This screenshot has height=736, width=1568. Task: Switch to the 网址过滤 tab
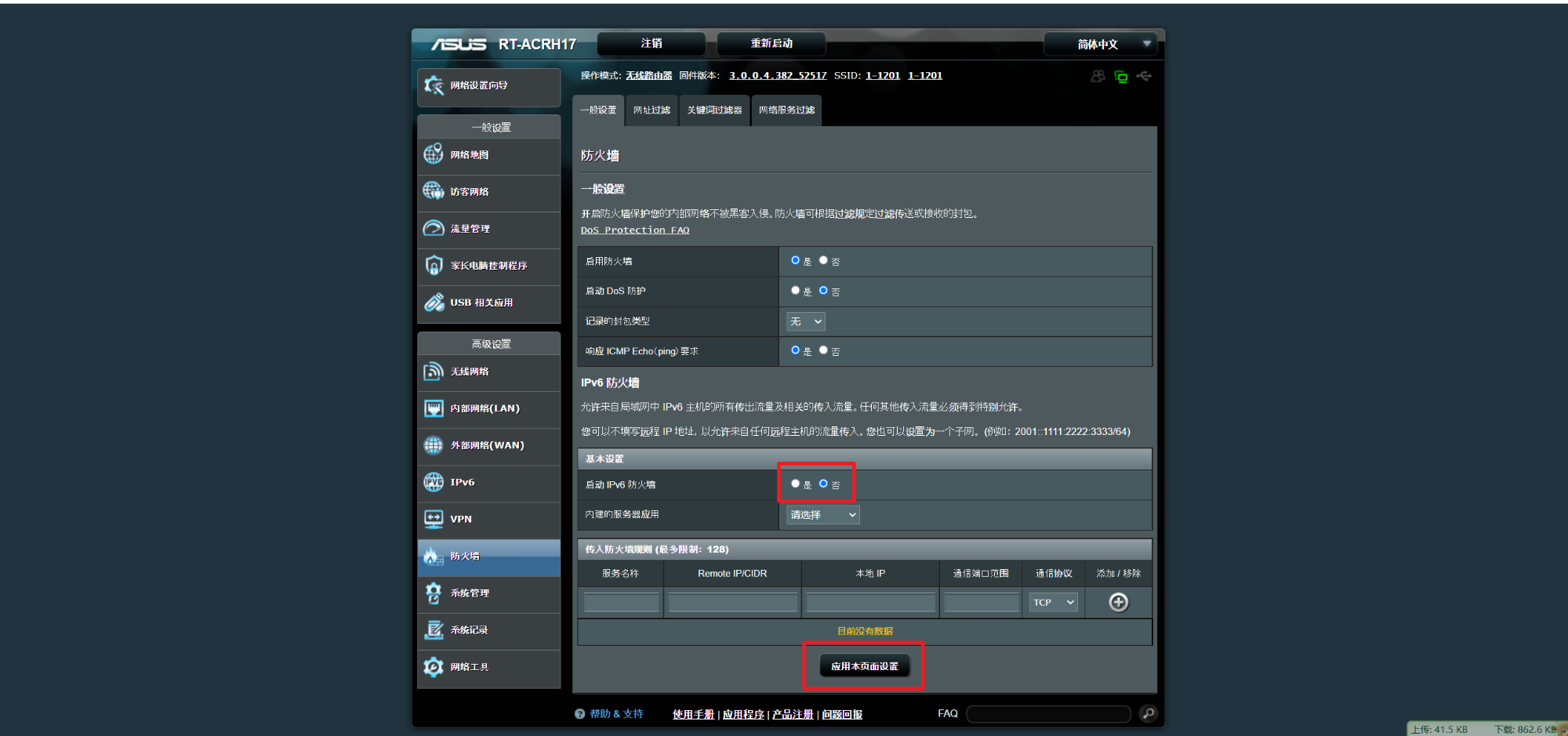click(x=652, y=110)
